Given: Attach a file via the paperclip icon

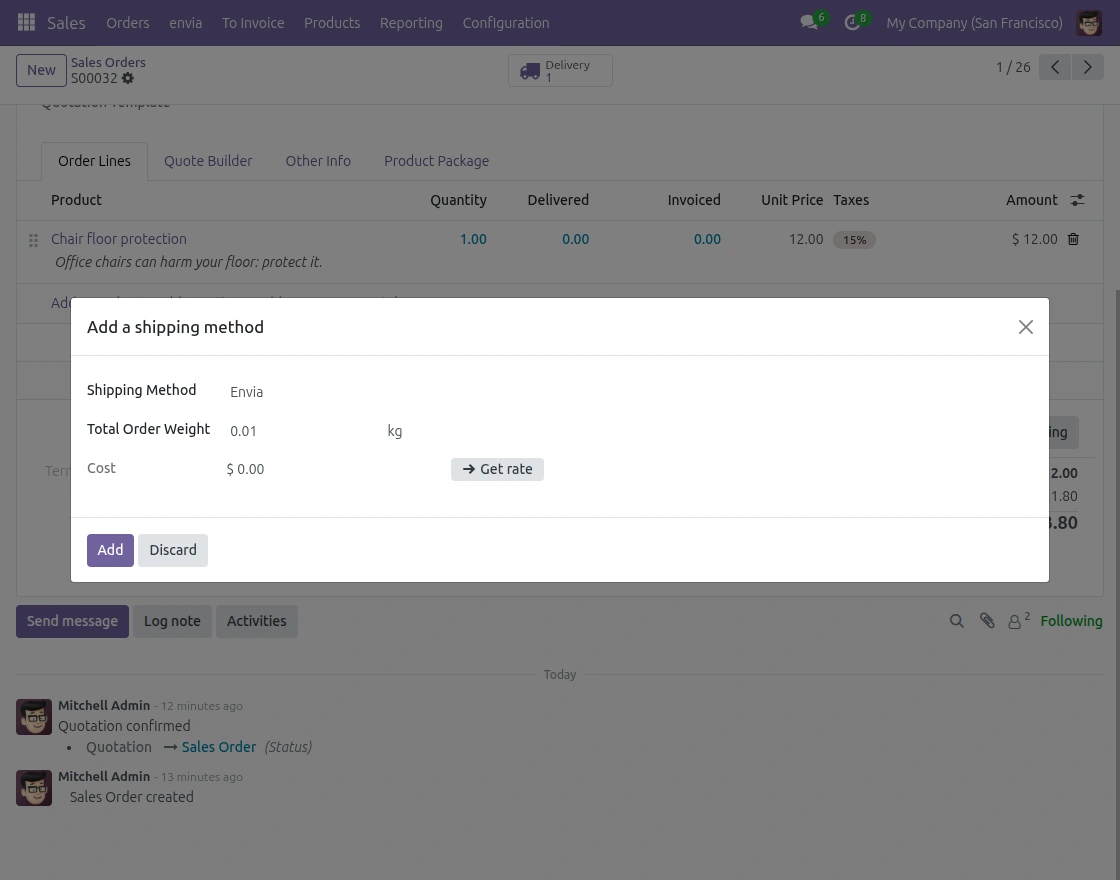Looking at the screenshot, I should coord(987,621).
